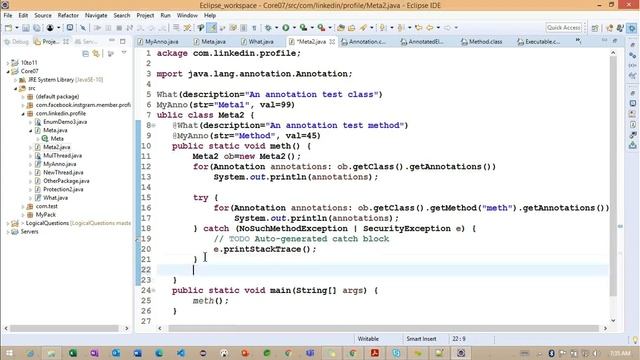640x360 pixels.
Task: Open the Run button dropdown arrow
Action: pyautogui.click(x=294, y=28)
